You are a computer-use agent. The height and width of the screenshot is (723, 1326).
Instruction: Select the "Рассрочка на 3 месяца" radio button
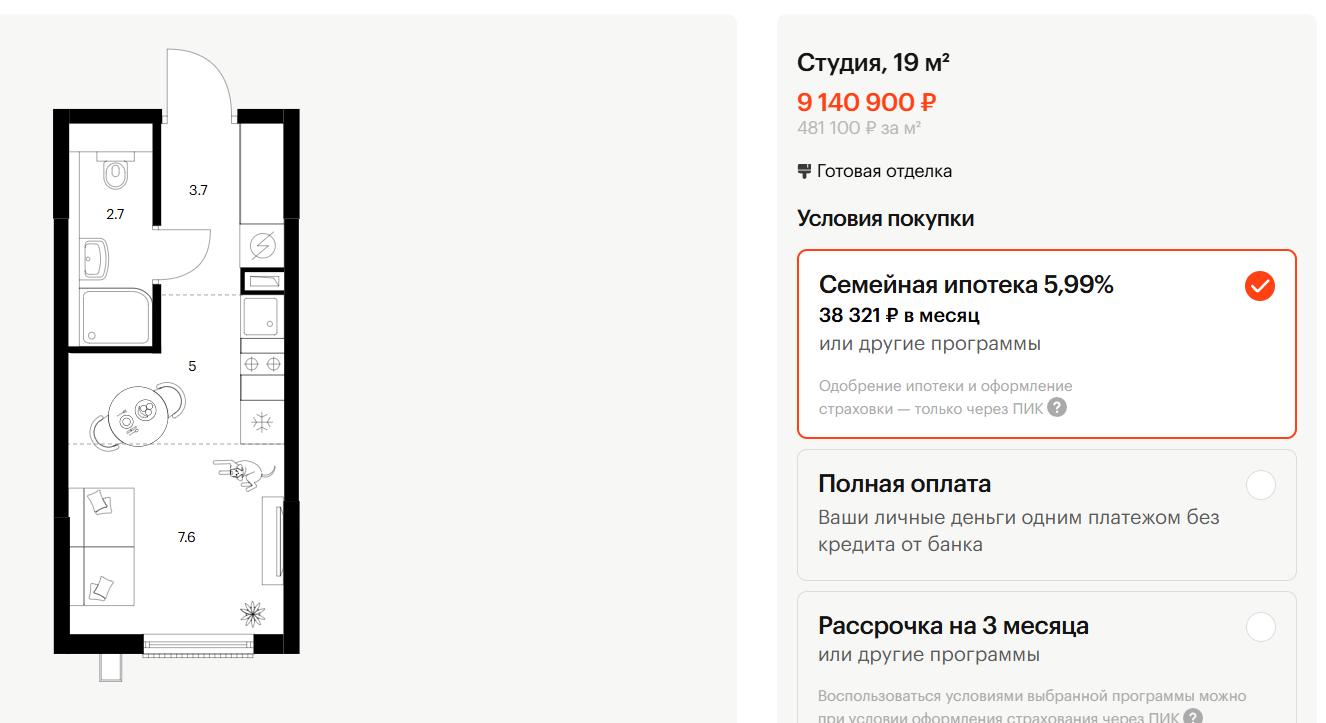tap(1261, 627)
